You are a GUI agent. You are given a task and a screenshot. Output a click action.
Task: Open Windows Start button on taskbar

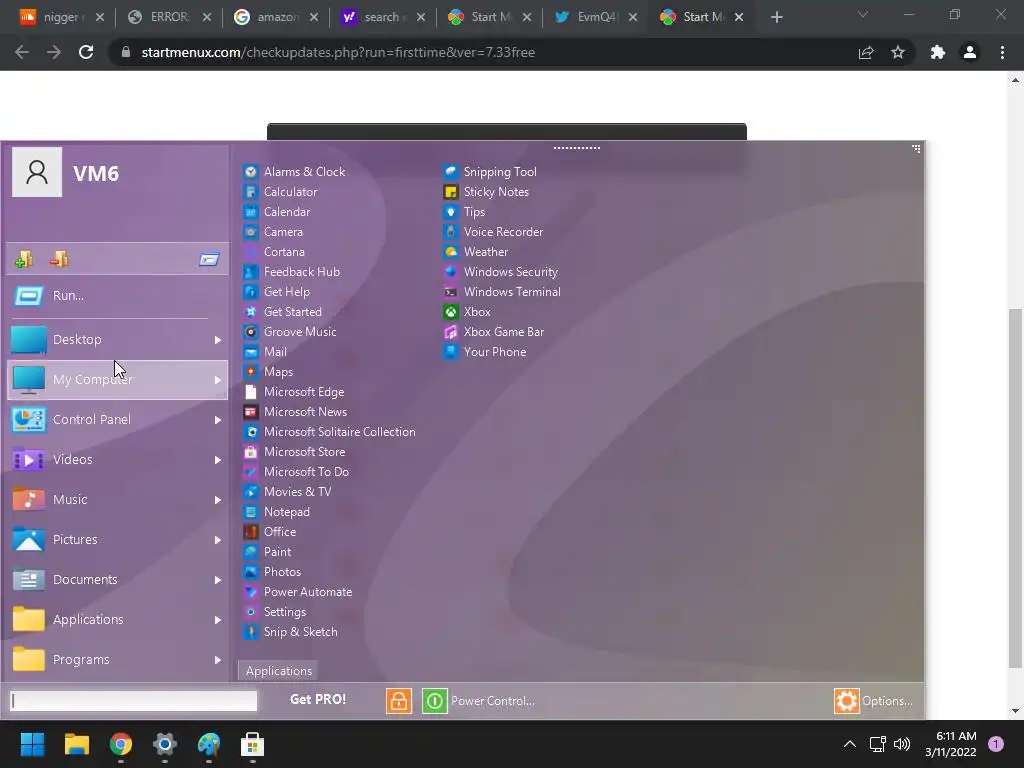pos(32,744)
